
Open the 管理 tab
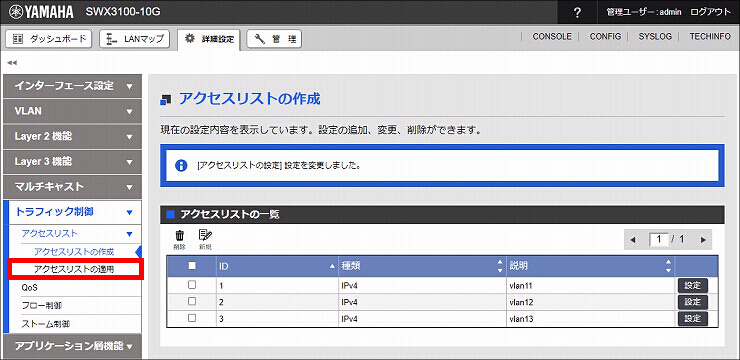[274, 39]
